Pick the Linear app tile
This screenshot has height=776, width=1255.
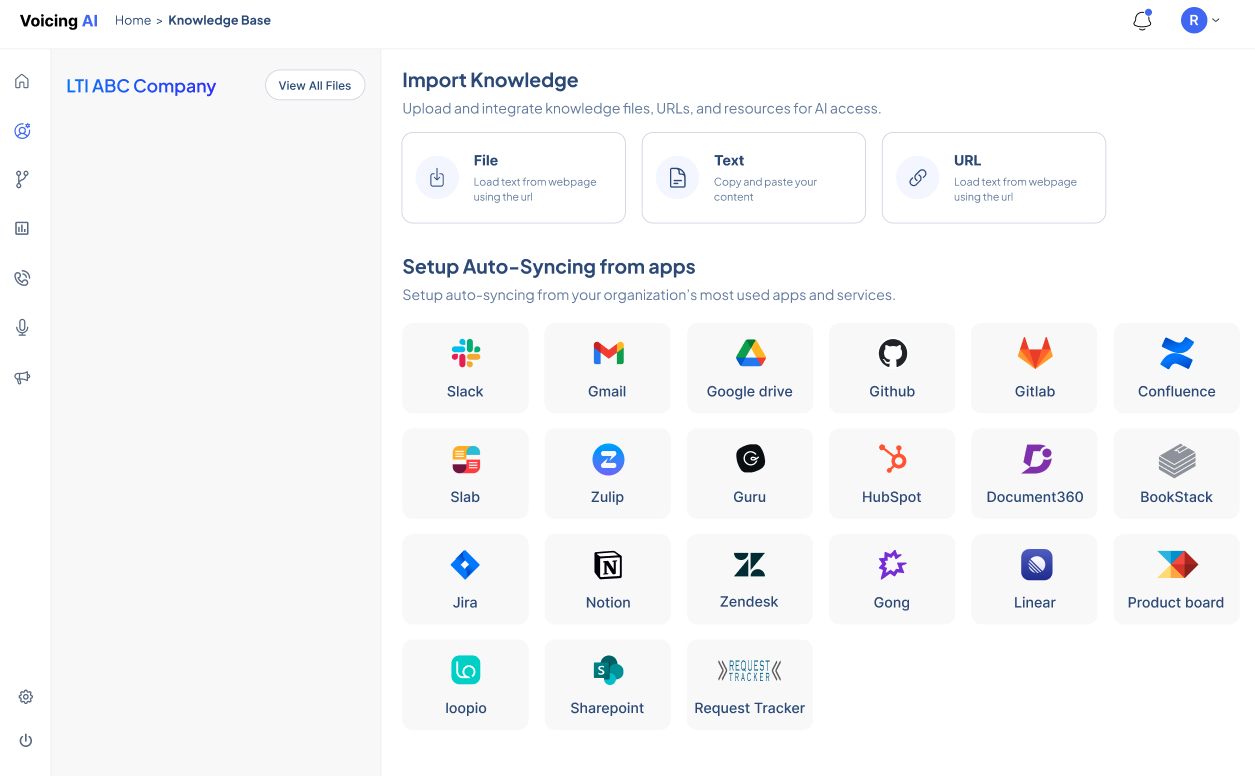click(x=1034, y=579)
